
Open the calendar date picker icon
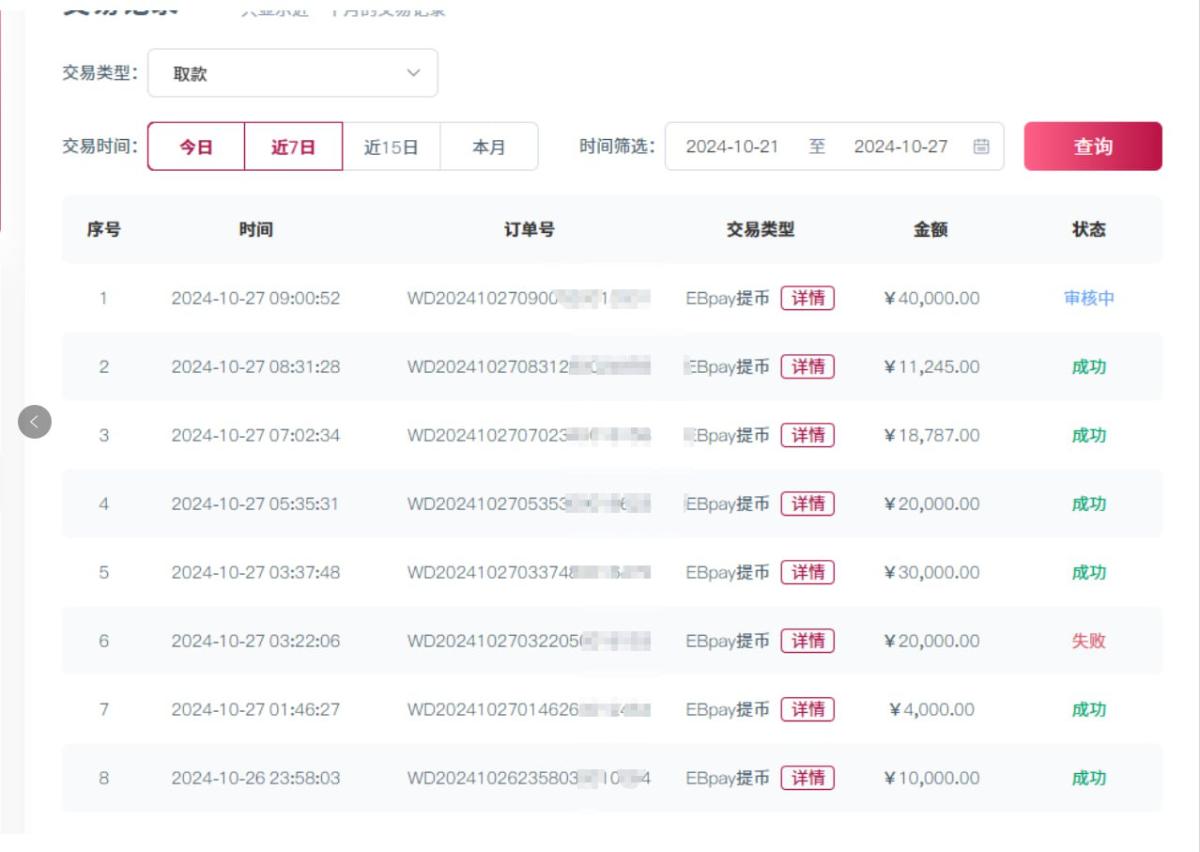click(x=978, y=146)
